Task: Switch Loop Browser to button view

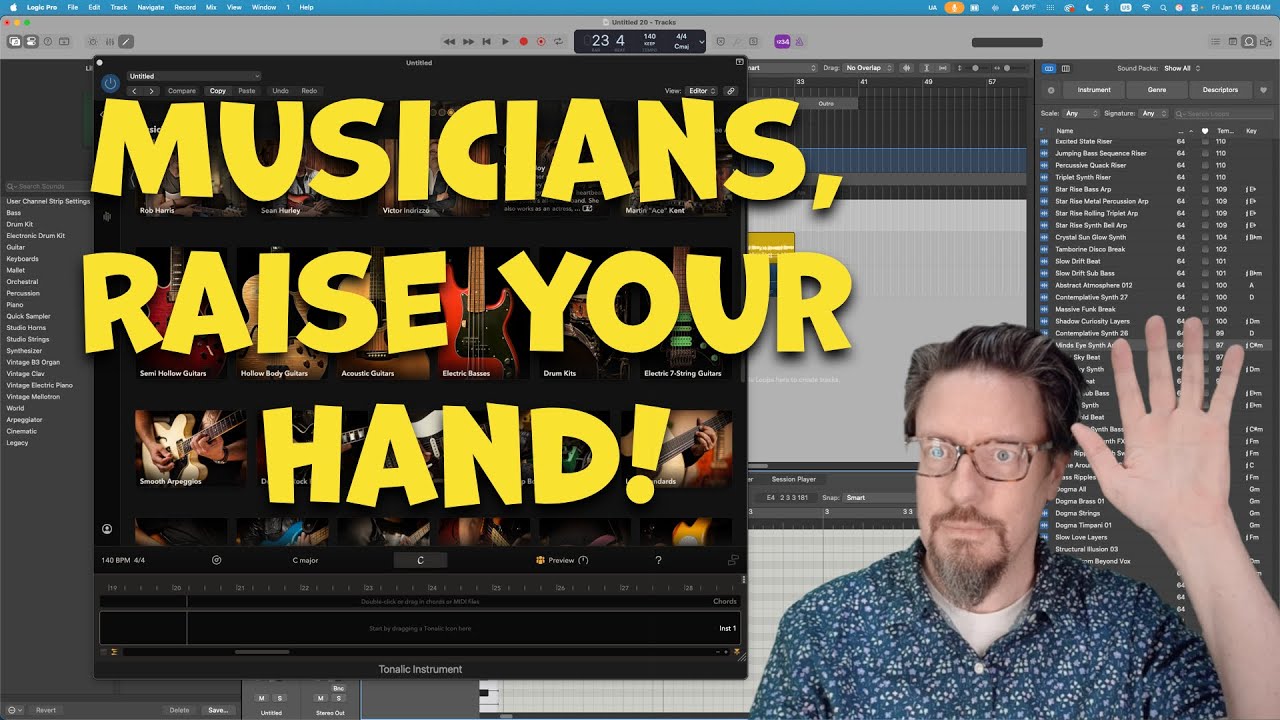Action: (1049, 68)
